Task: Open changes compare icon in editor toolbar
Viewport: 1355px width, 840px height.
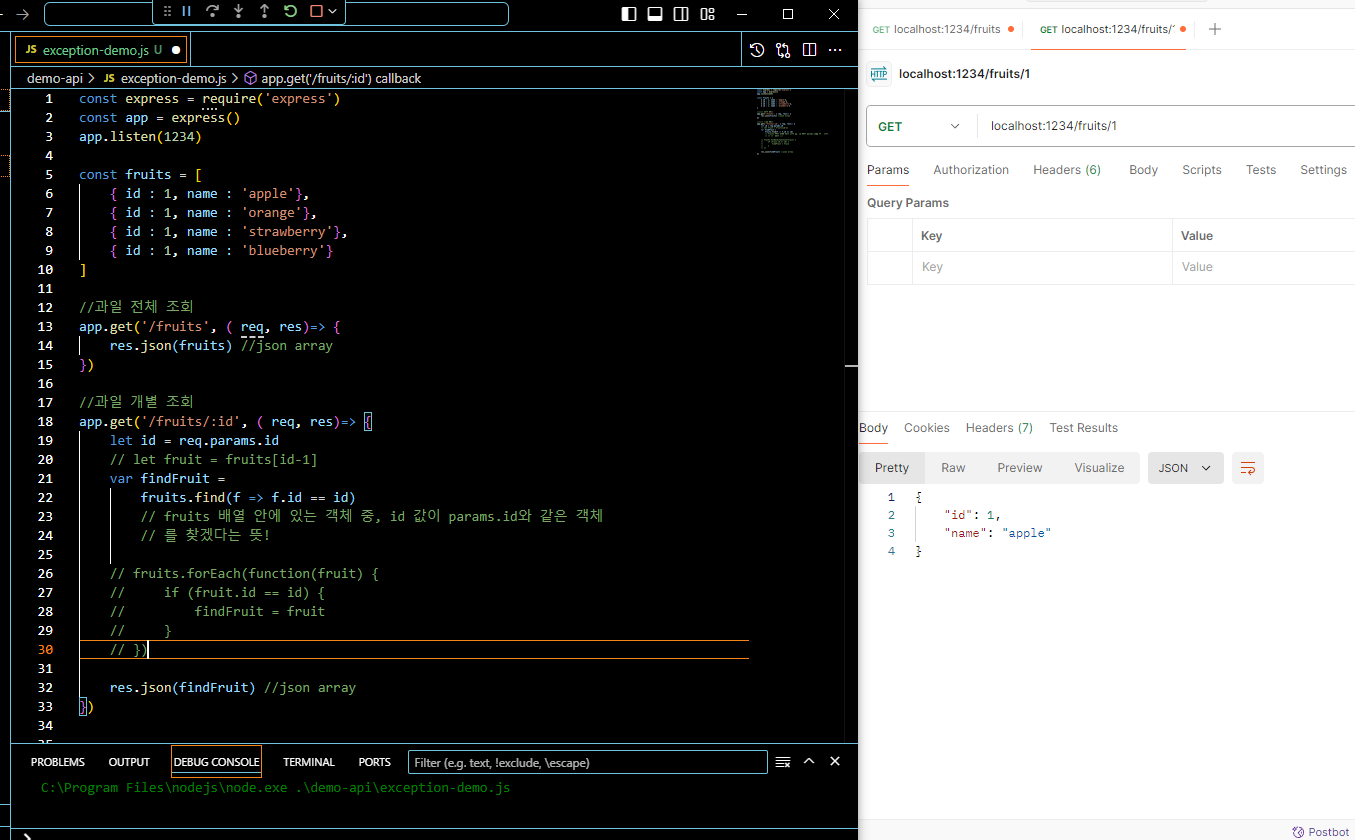Action: (x=783, y=49)
